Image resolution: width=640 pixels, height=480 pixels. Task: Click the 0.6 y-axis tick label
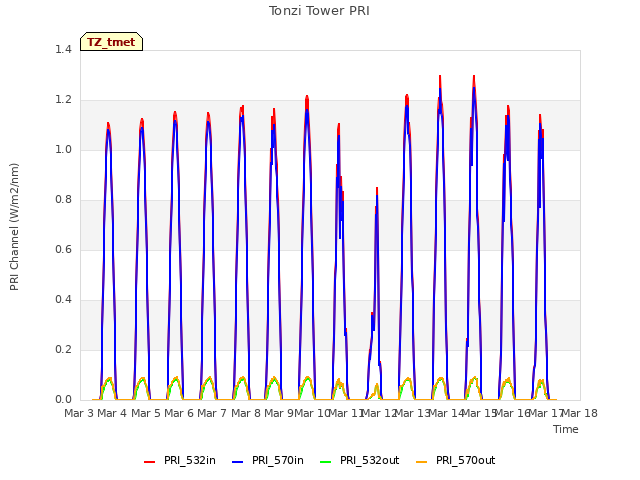click(x=63, y=249)
